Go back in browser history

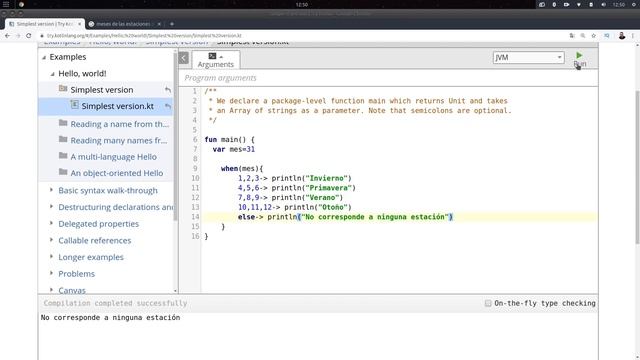pos(7,36)
